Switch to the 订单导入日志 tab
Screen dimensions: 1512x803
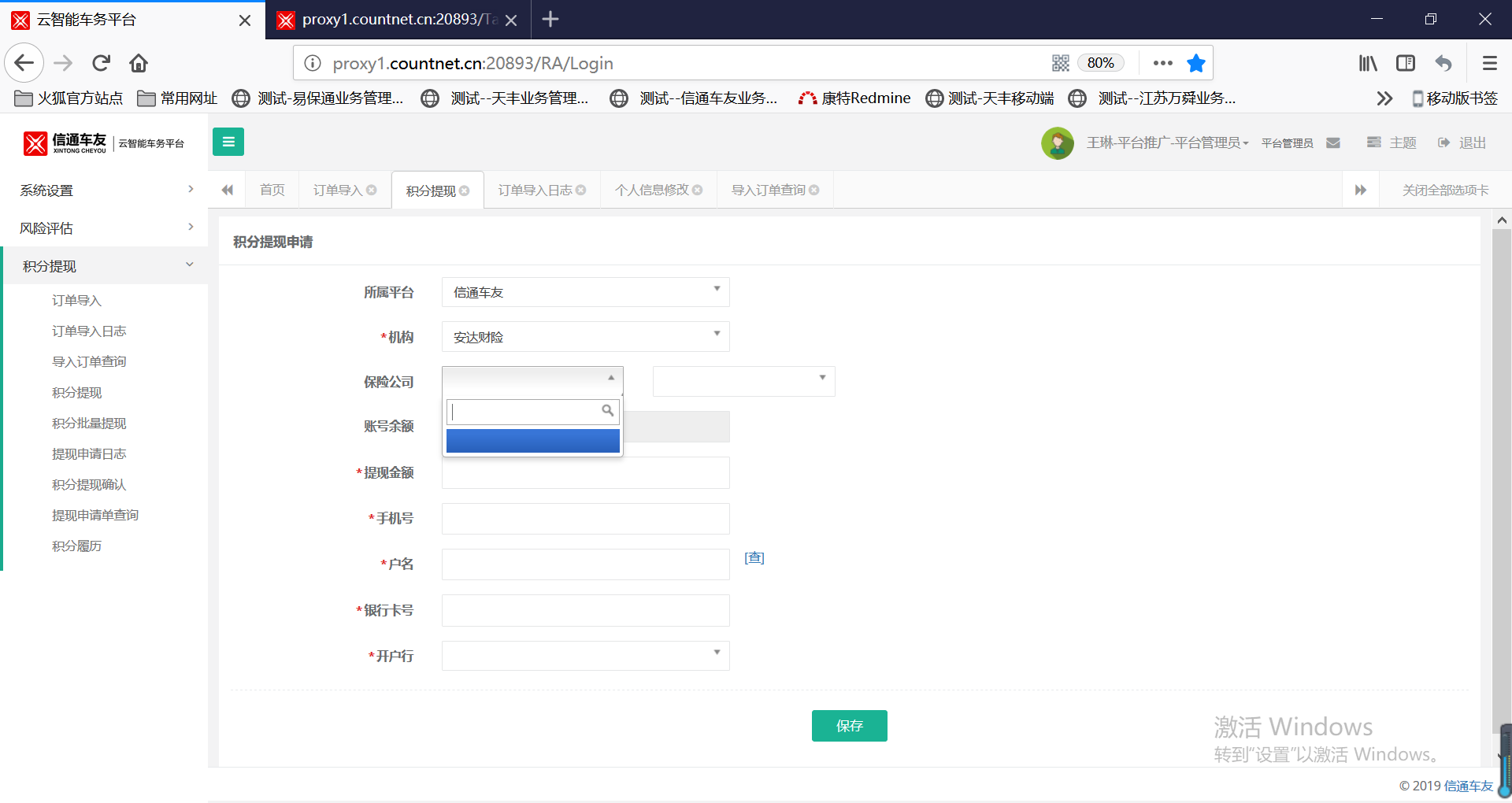point(535,190)
